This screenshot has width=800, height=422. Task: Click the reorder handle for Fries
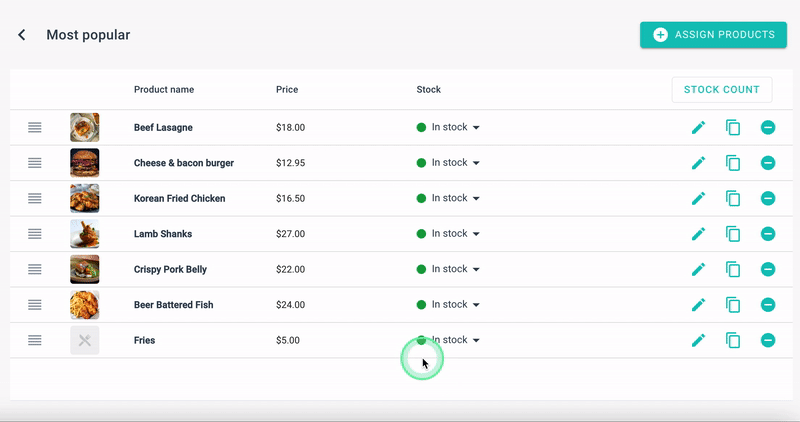(35, 340)
